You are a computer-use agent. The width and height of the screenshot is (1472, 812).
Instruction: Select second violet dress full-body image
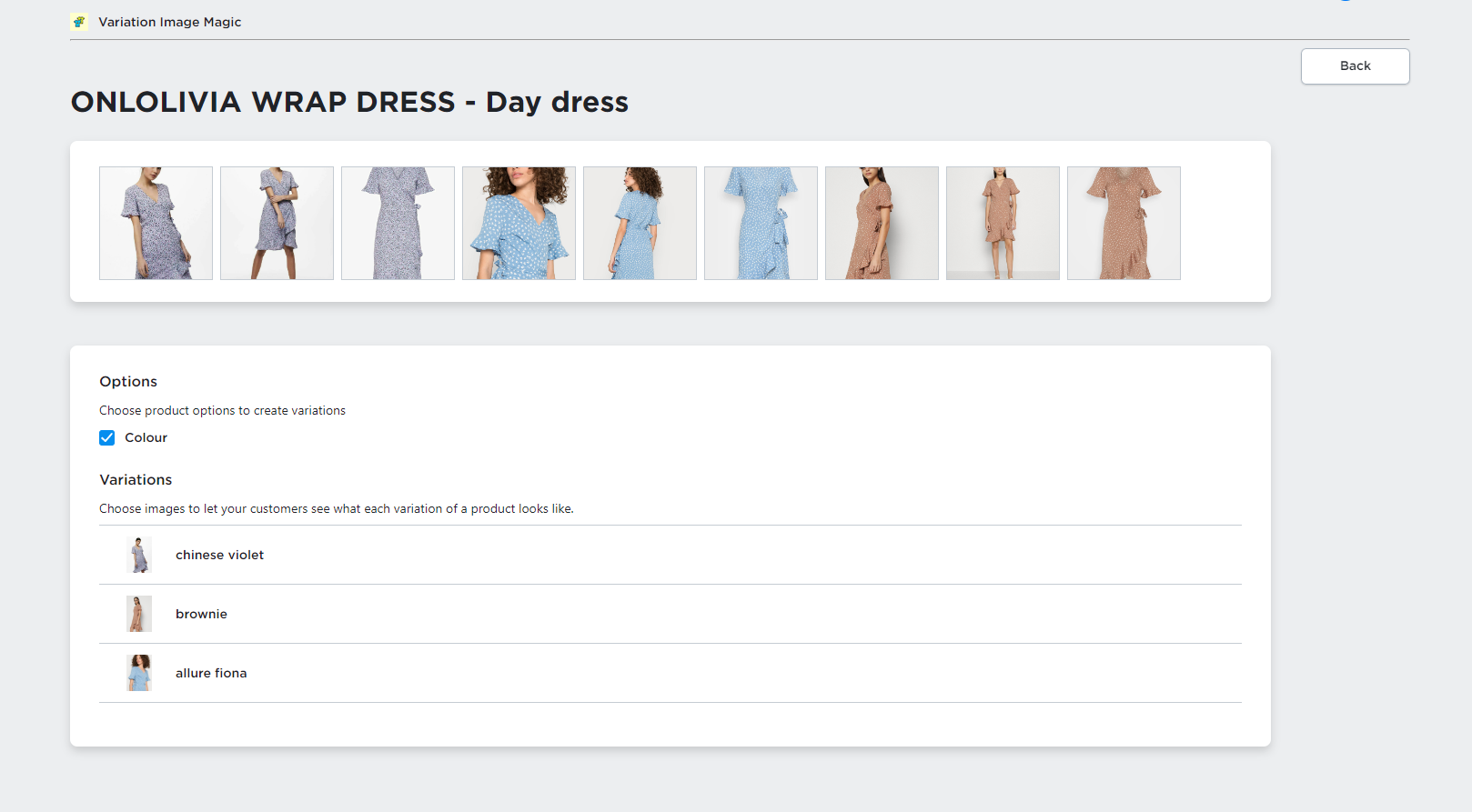pyautogui.click(x=277, y=223)
